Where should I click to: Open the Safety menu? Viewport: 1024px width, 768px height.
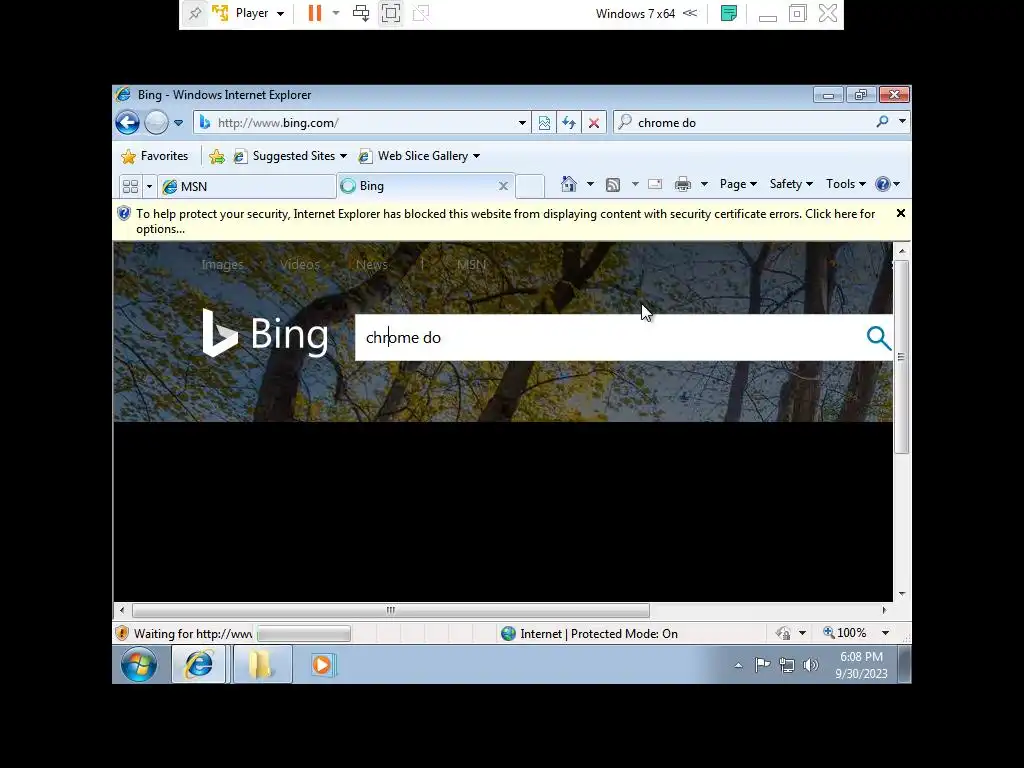pos(791,184)
